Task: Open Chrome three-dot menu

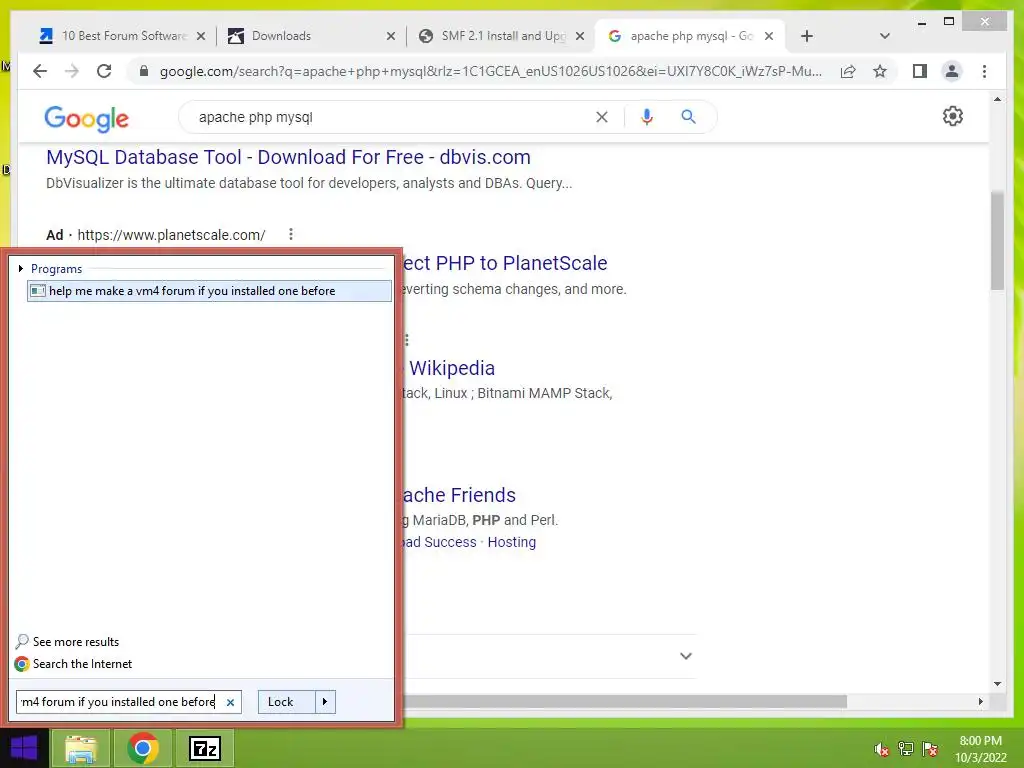Action: [x=984, y=71]
